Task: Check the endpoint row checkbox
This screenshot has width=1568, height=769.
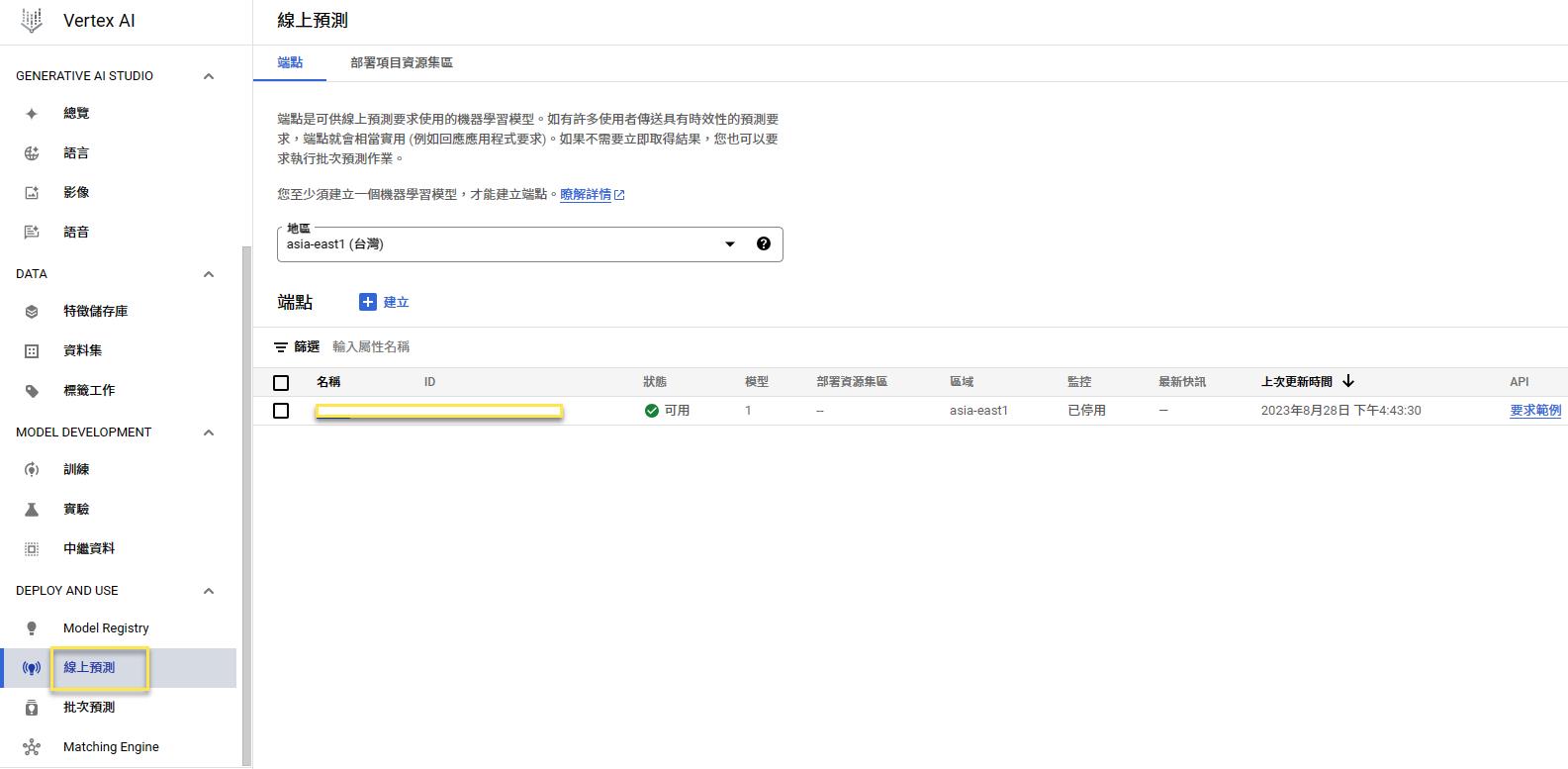Action: click(x=281, y=411)
